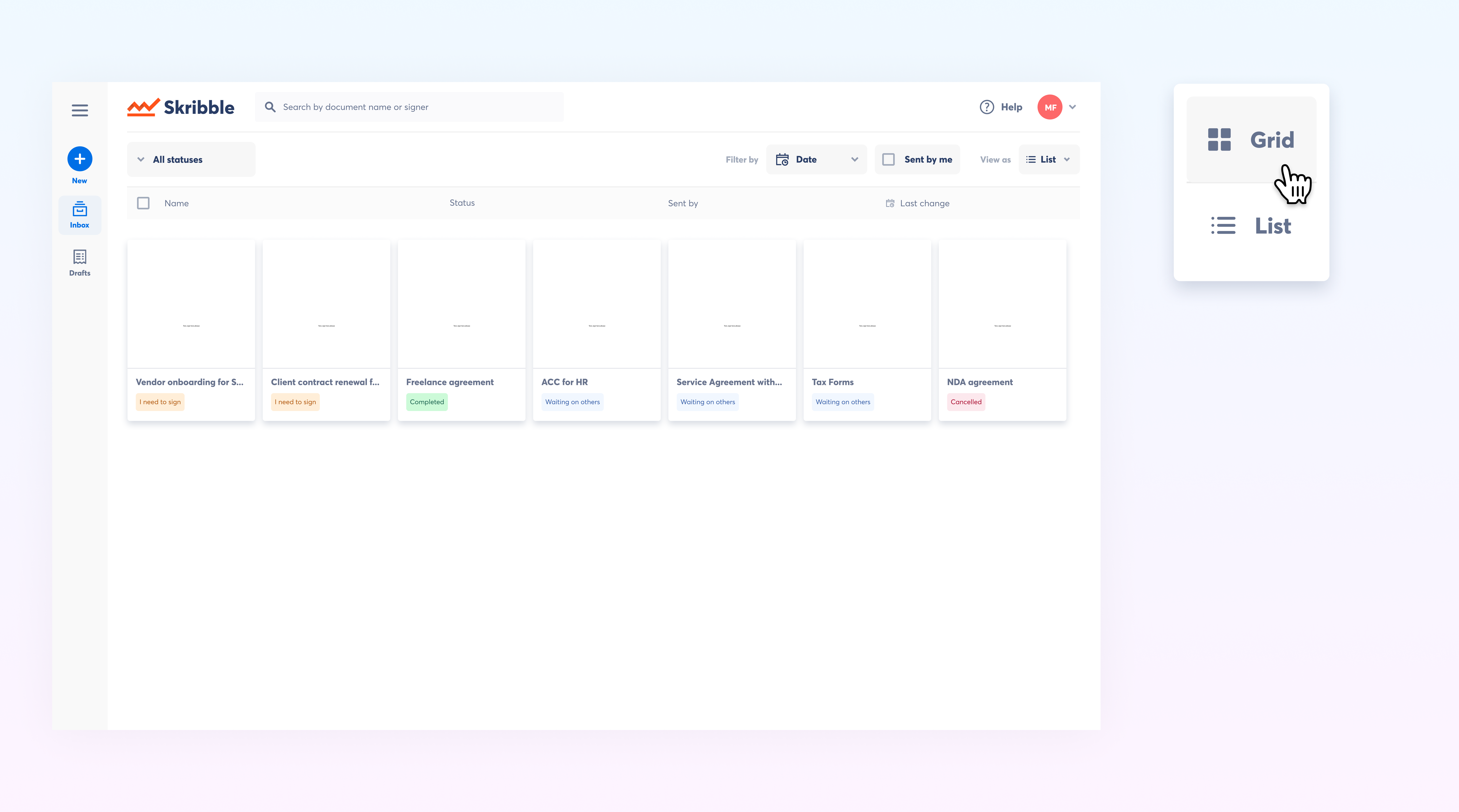
Task: Click the Grid squares icon in popup
Action: pos(1219,139)
